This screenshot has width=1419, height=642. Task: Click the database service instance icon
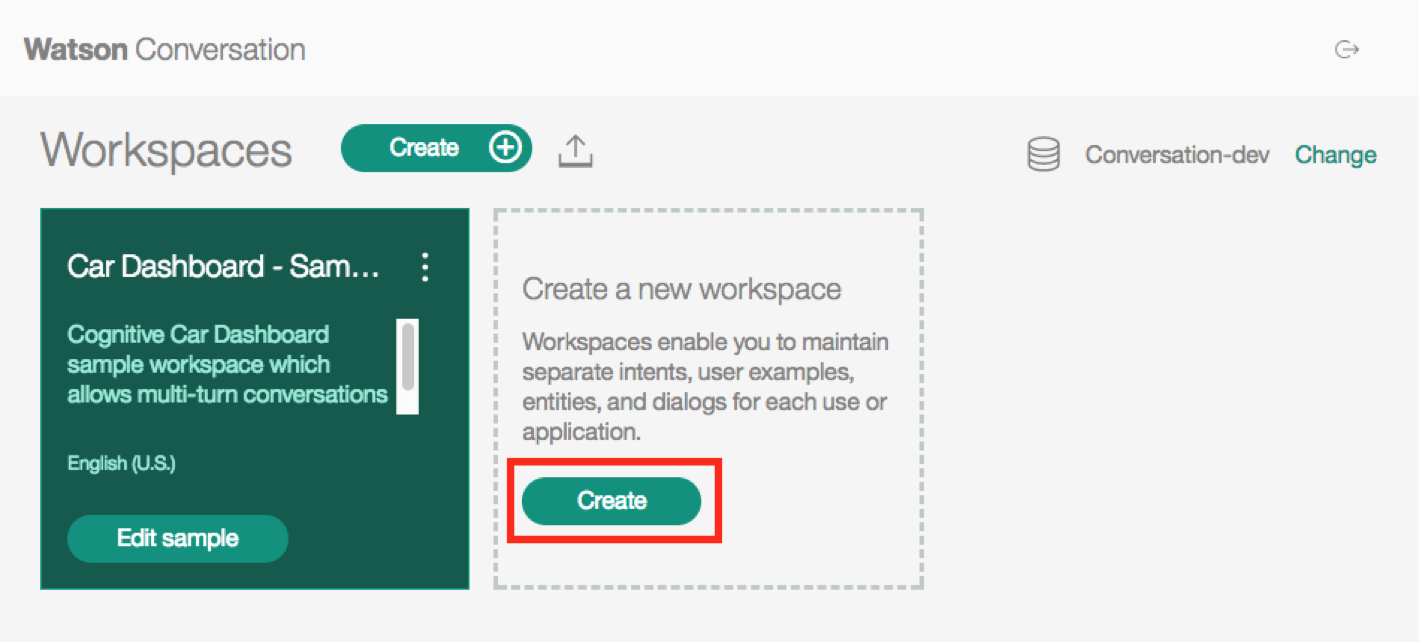pyautogui.click(x=1043, y=155)
